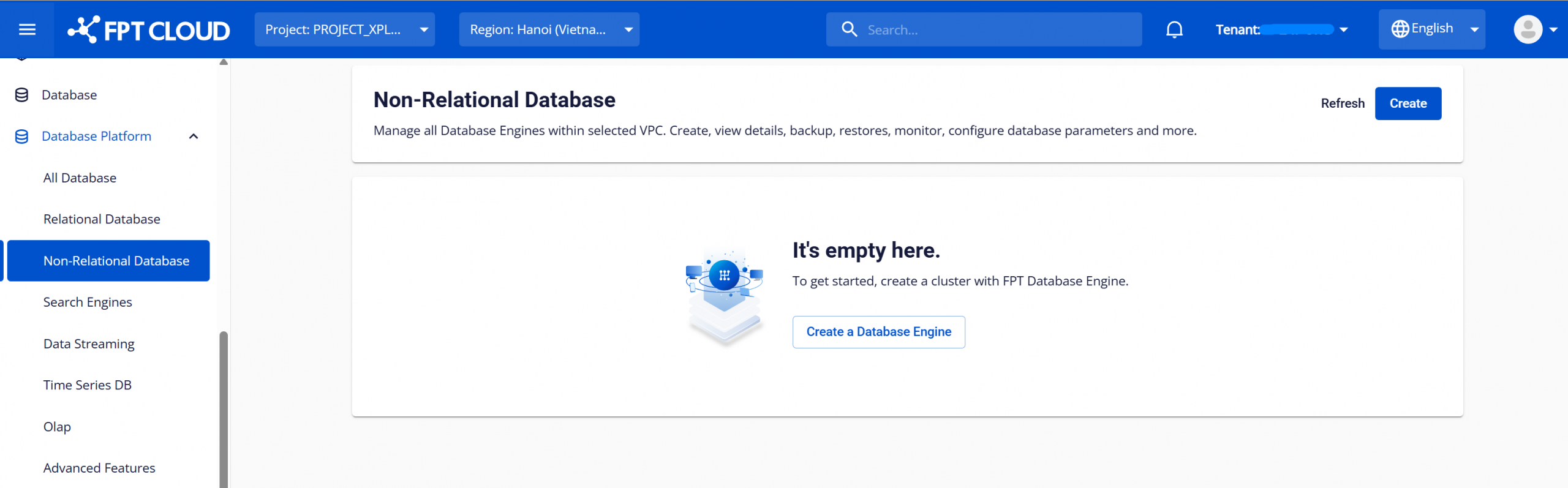Collapse the Database Platform section
The width and height of the screenshot is (1568, 488).
click(194, 137)
